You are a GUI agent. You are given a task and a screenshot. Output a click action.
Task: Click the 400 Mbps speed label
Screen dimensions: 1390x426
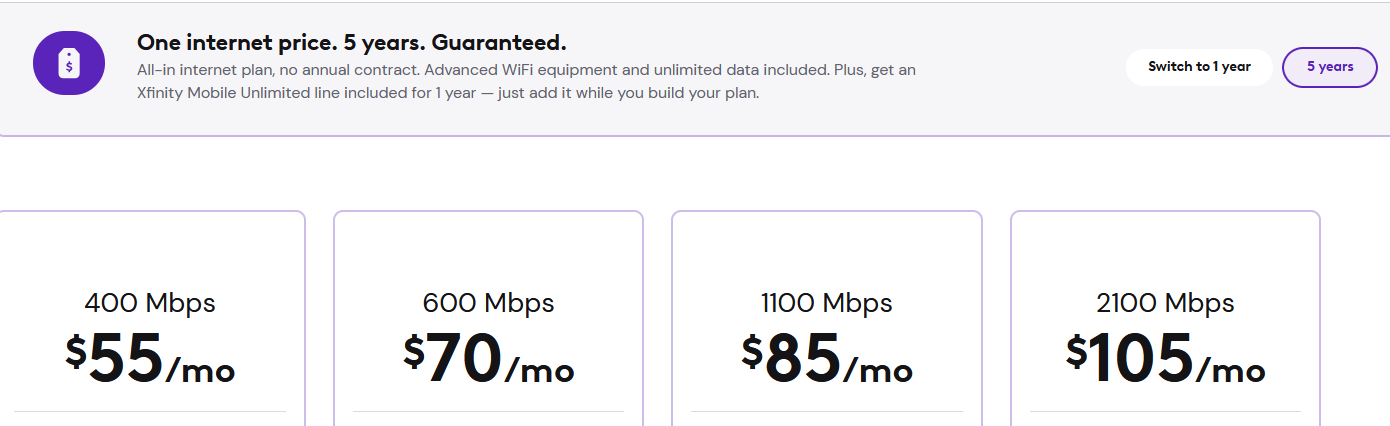[150, 302]
